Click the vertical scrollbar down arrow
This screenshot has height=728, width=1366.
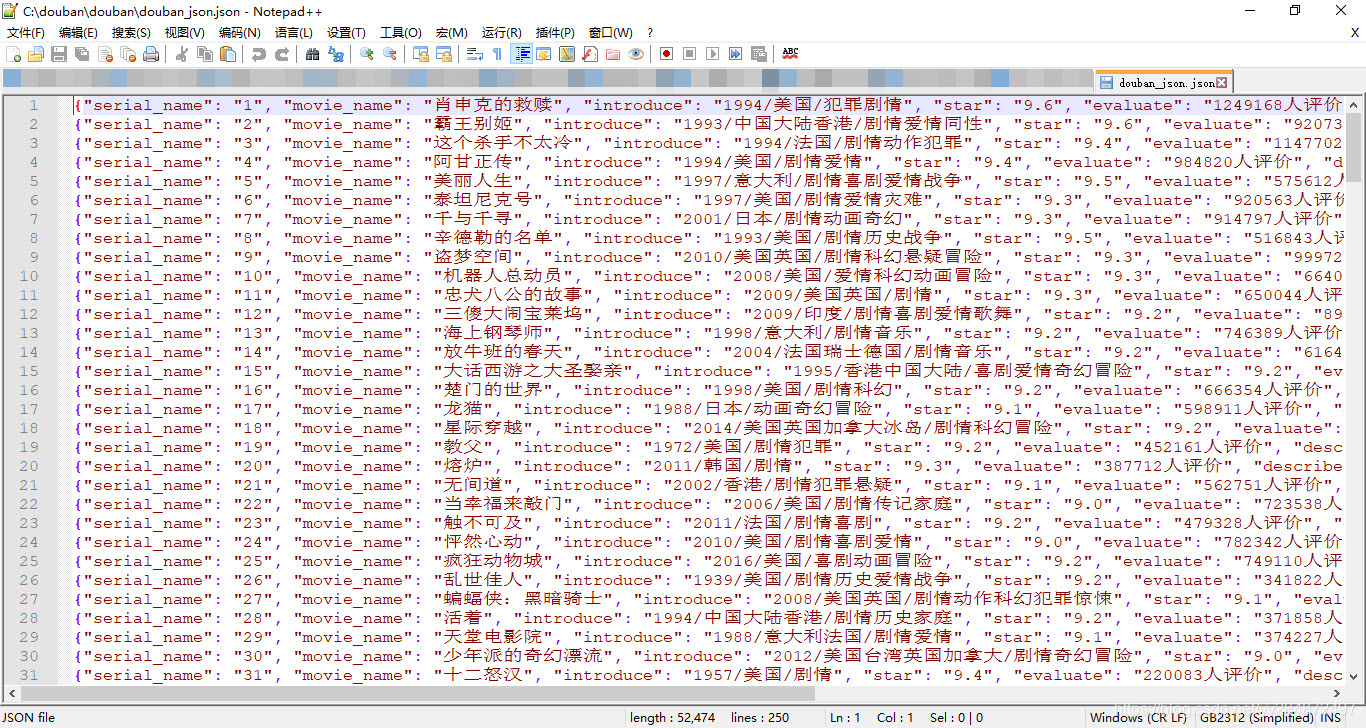pos(1354,677)
